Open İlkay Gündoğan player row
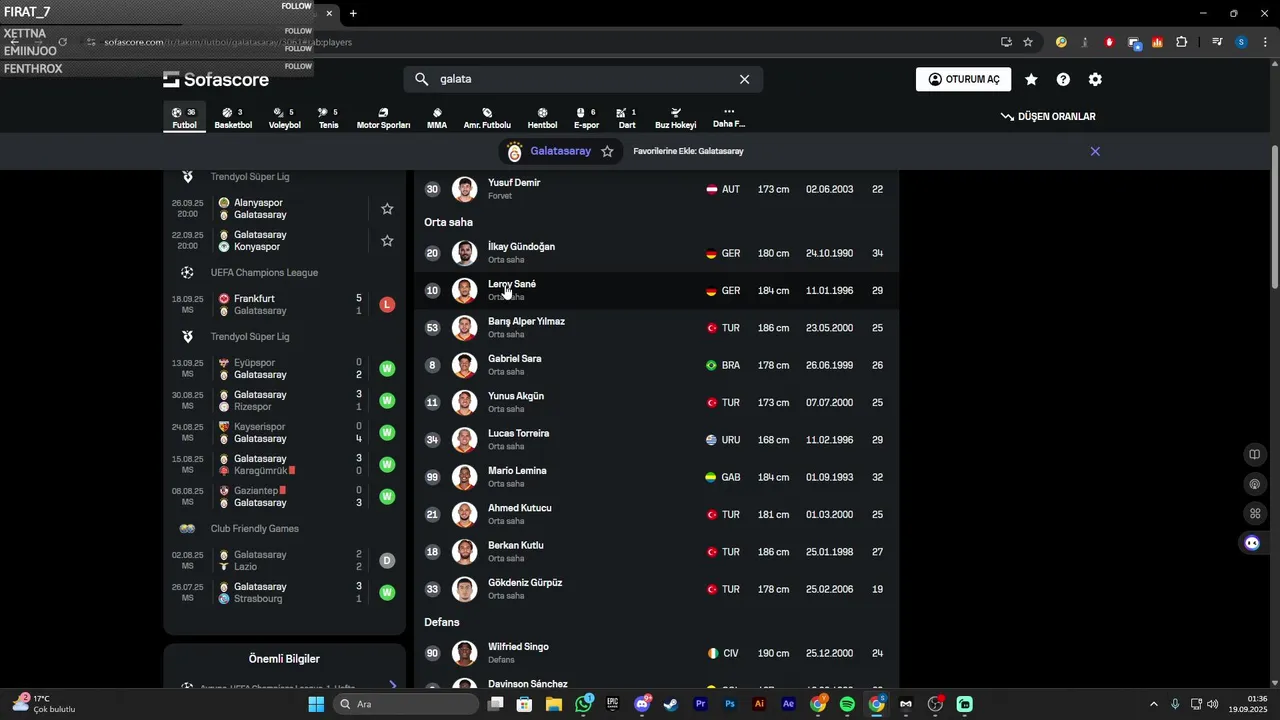 coord(656,253)
